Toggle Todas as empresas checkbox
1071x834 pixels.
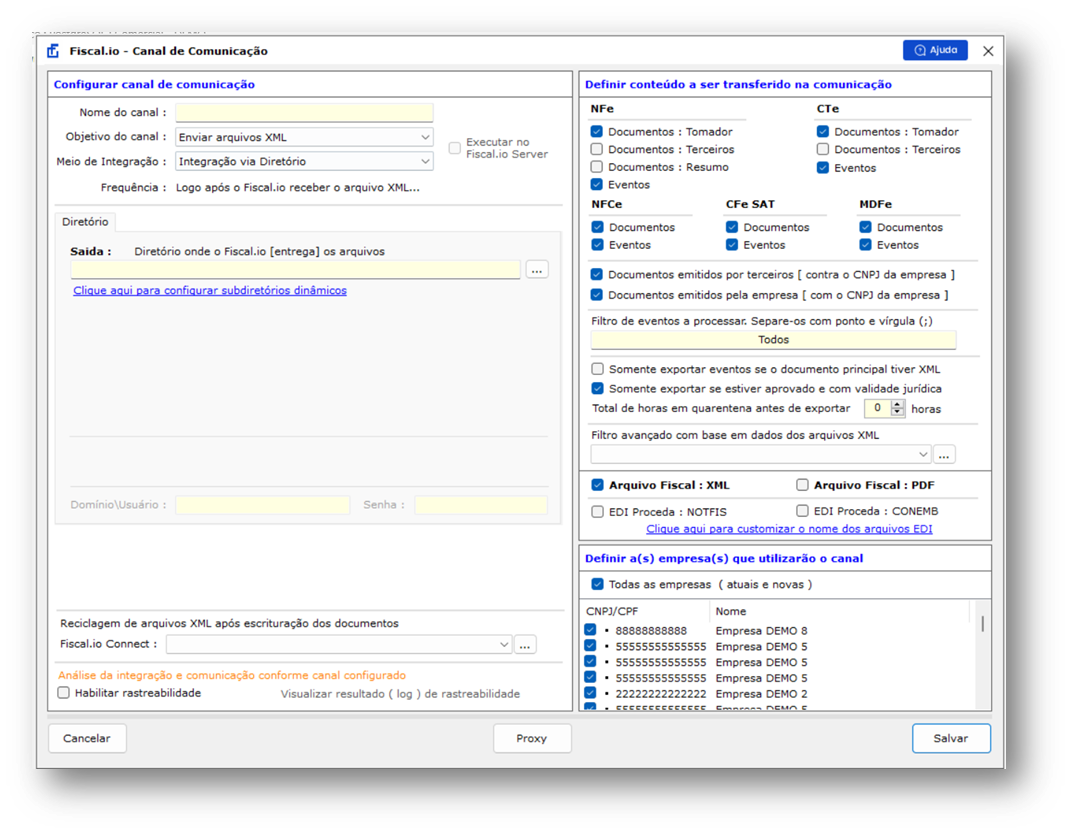coord(598,584)
